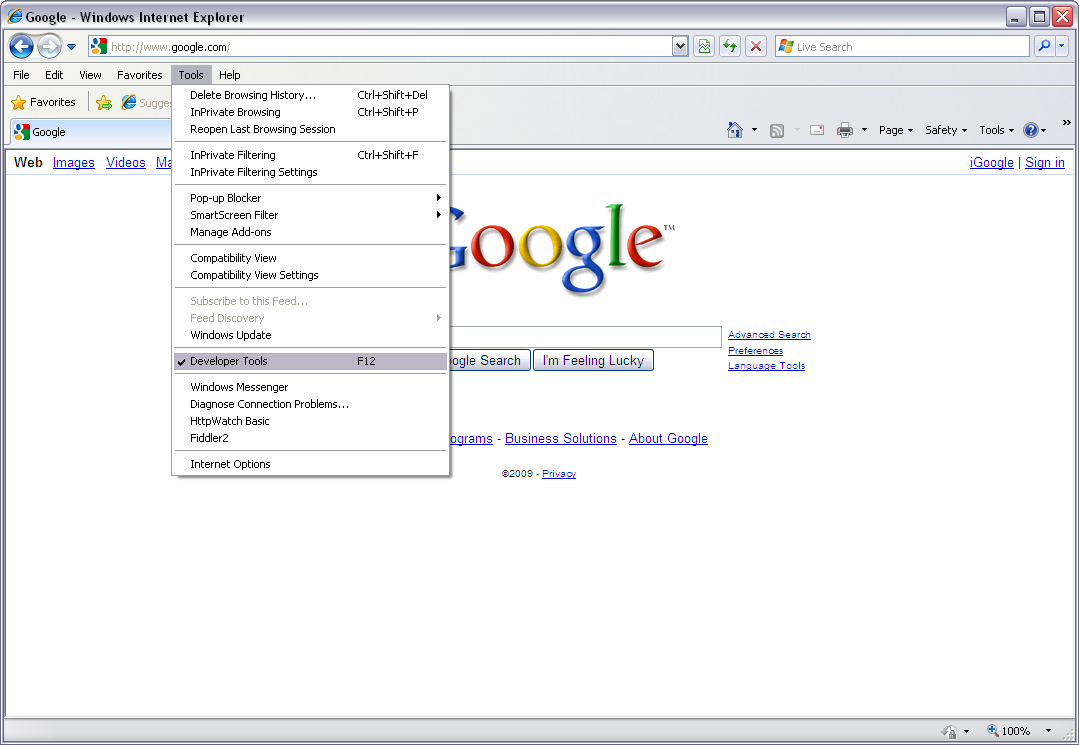Screen dimensions: 1079x745
Task: Open the Home button dropdown arrow
Action: tap(754, 129)
